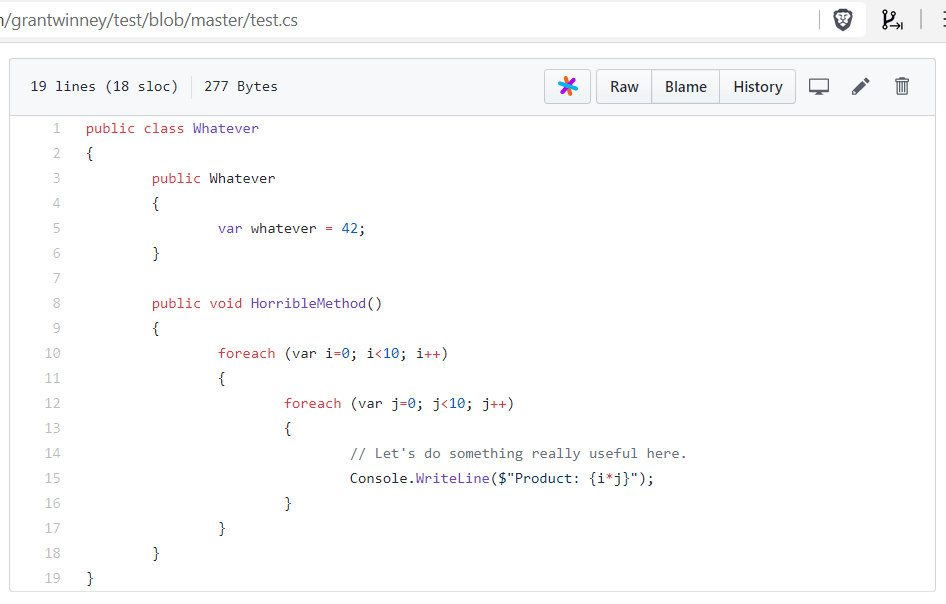Select line number 19
946x604 pixels.
(x=53, y=578)
